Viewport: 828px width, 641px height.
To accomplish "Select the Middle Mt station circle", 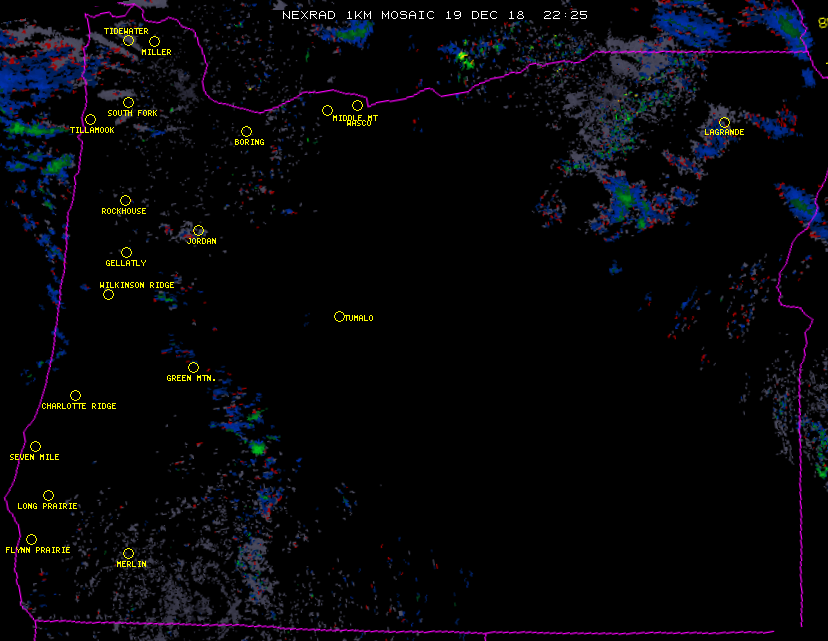I will 327,110.
